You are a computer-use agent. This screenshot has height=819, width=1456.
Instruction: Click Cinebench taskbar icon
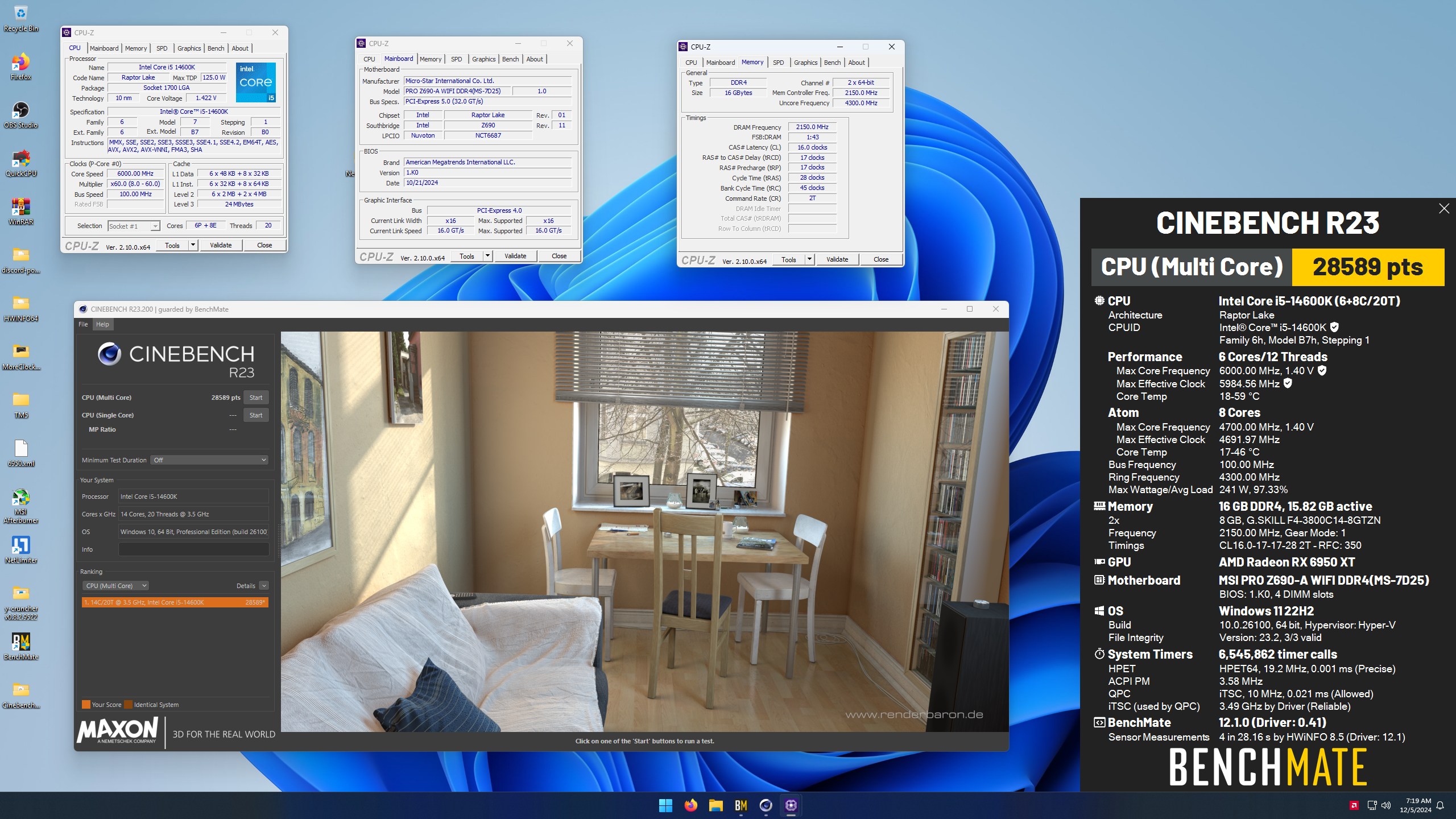coord(766,805)
